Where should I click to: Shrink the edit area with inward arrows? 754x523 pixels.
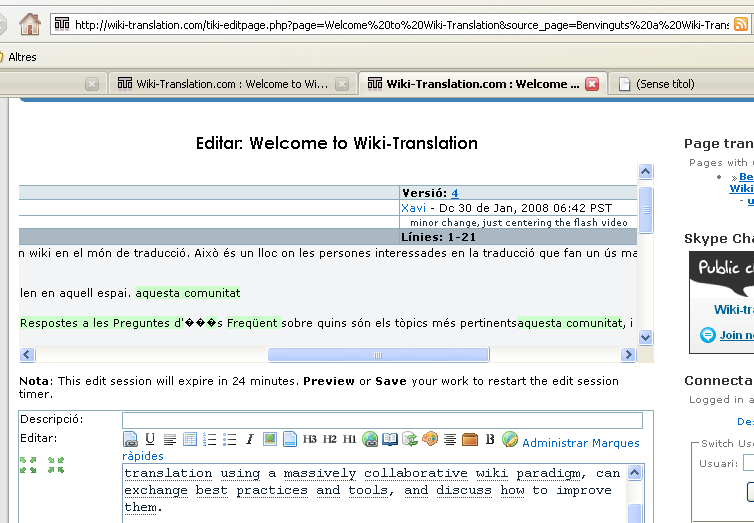click(x=56, y=465)
